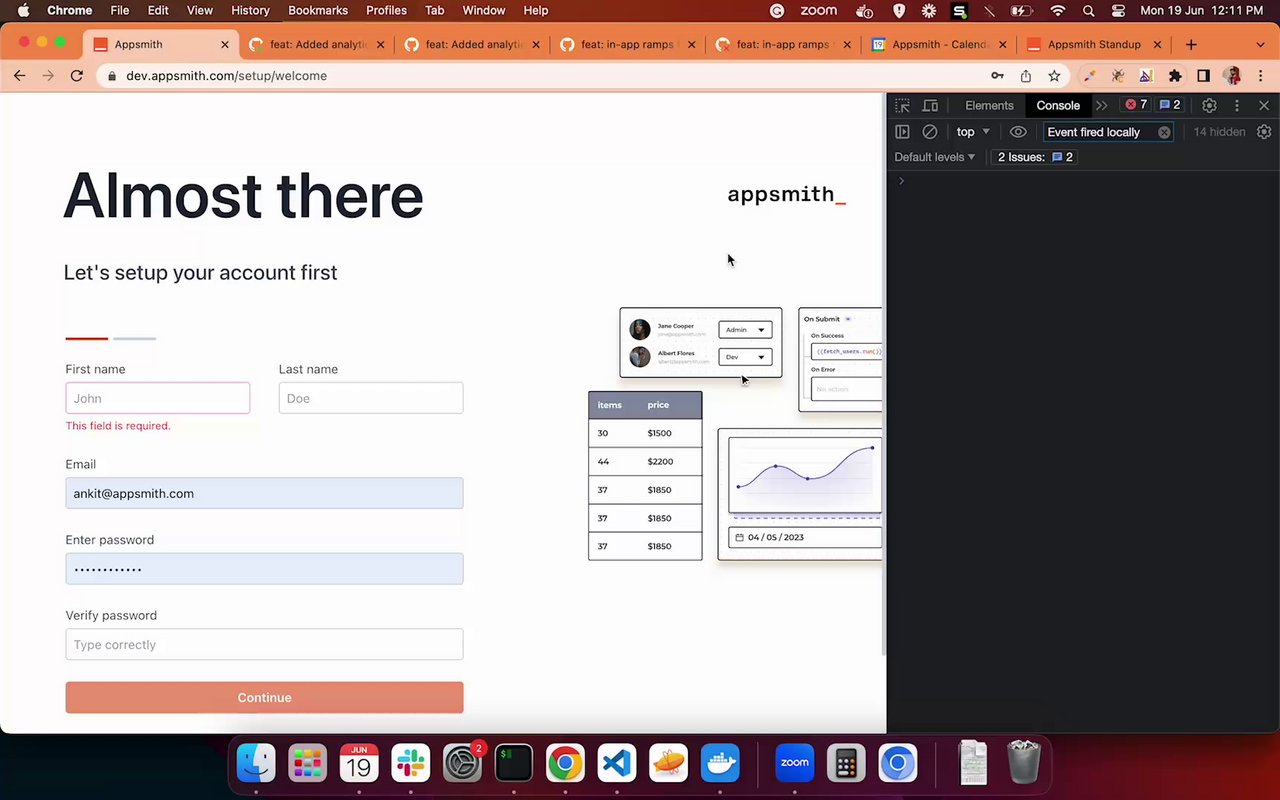The image size is (1280, 800).
Task: Clear the console with the ban icon
Action: click(x=930, y=132)
